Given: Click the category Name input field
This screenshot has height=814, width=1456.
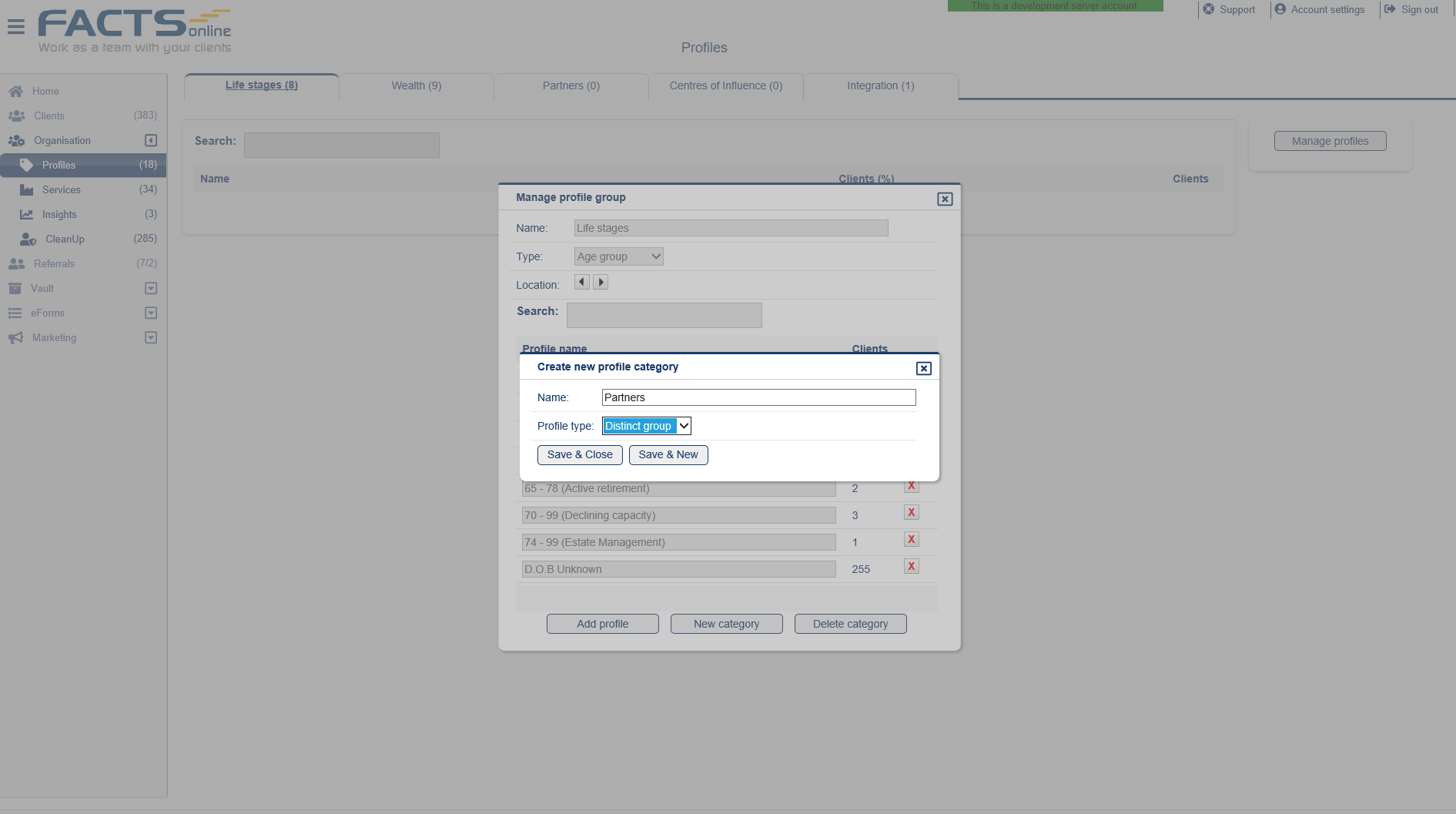Looking at the screenshot, I should 759,397.
